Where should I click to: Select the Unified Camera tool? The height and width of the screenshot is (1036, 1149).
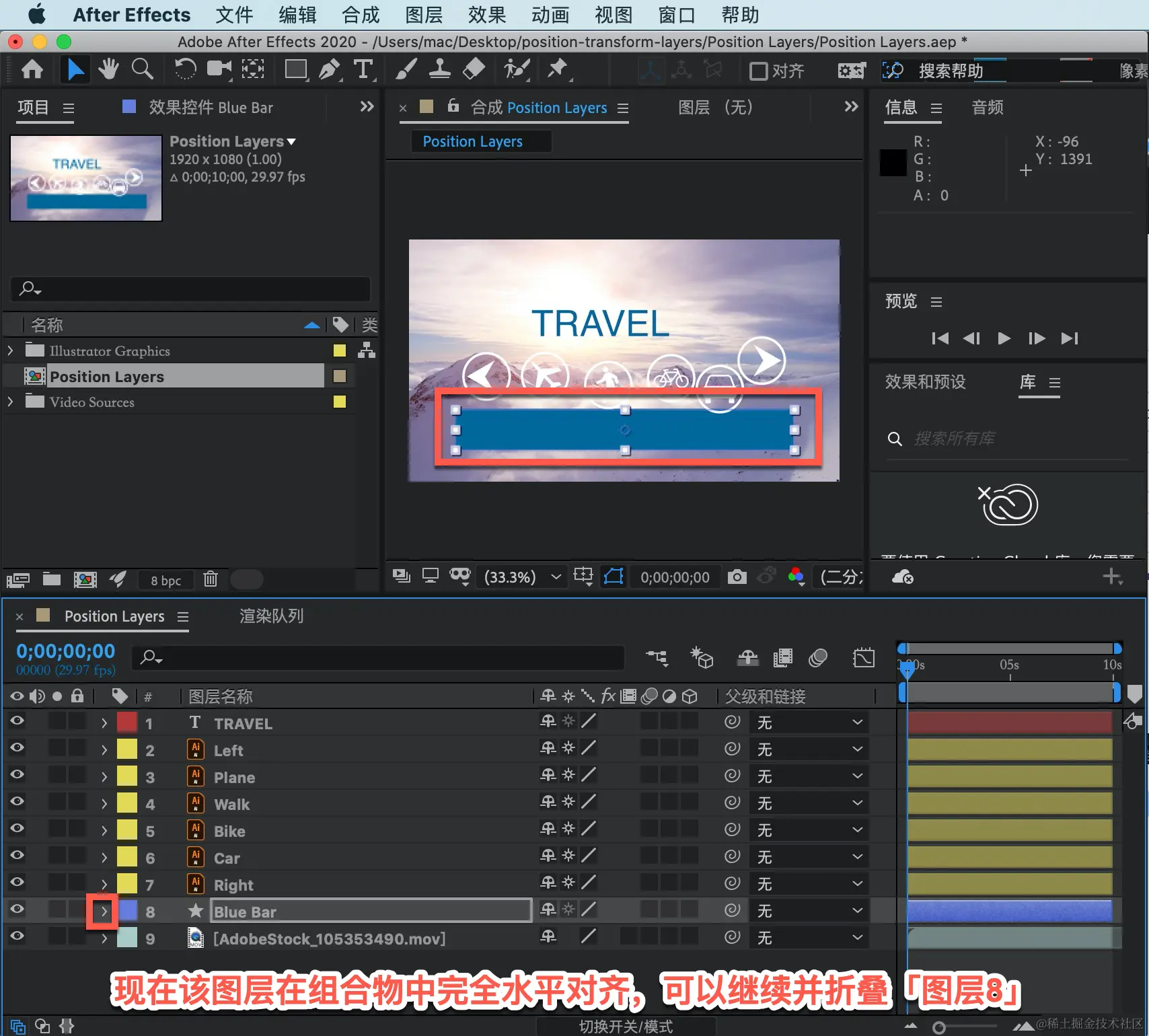click(x=219, y=69)
